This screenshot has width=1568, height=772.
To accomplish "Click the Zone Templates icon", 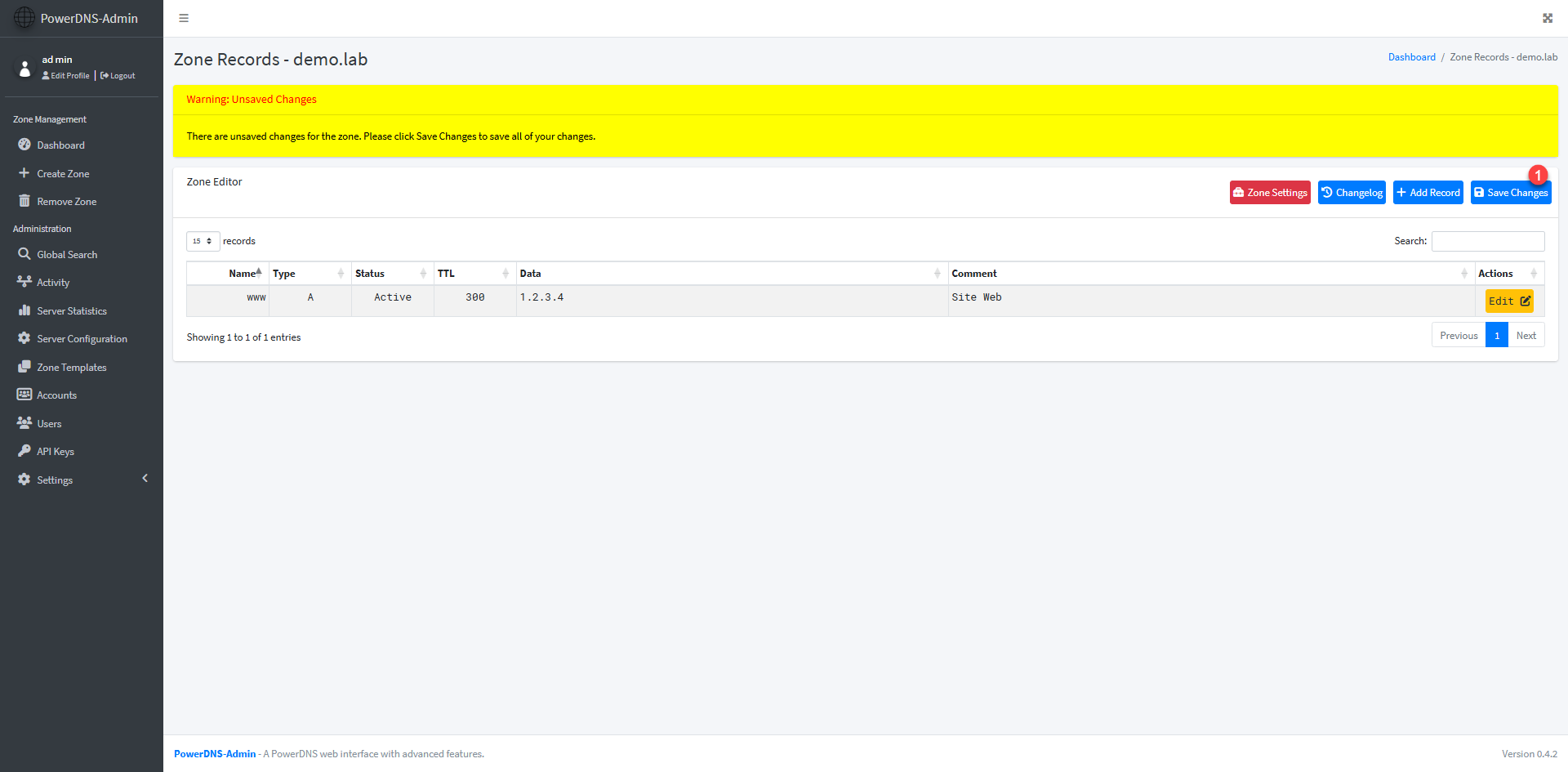I will tap(24, 367).
